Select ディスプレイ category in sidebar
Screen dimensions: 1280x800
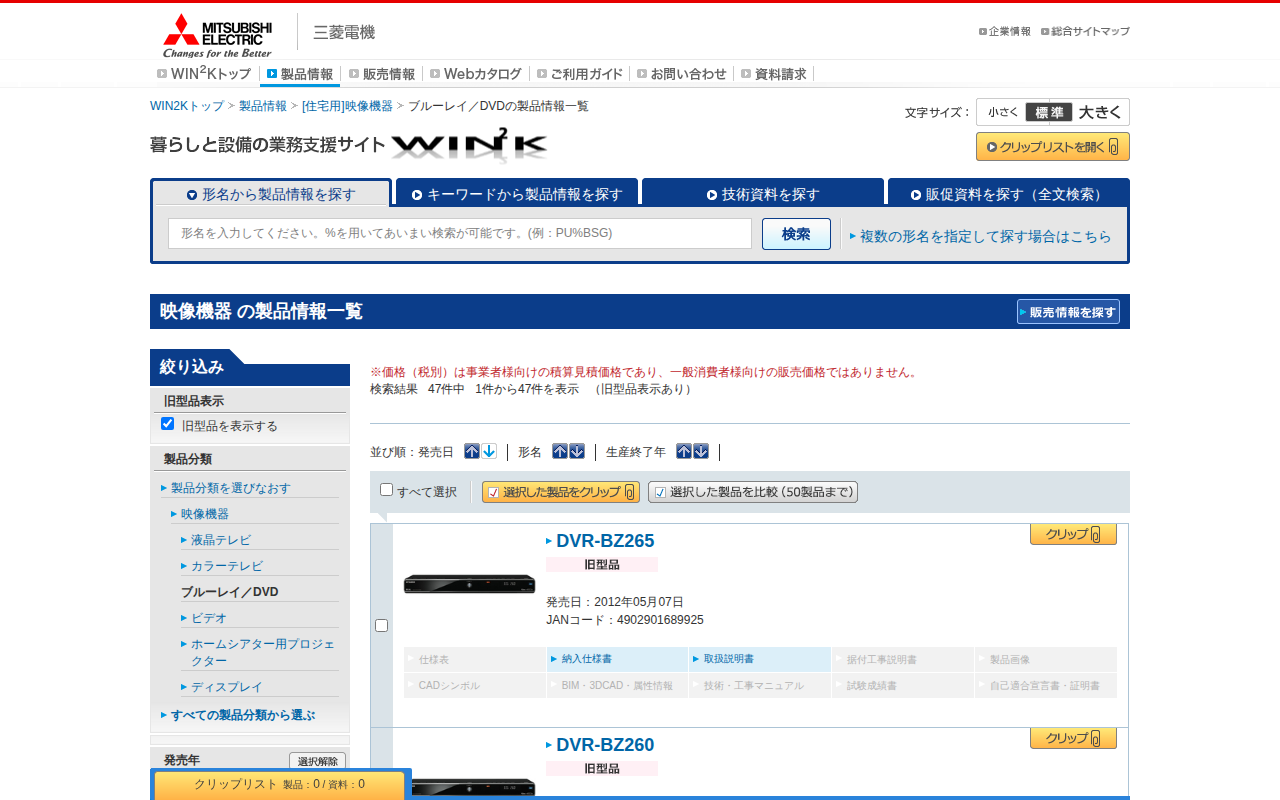[227, 687]
